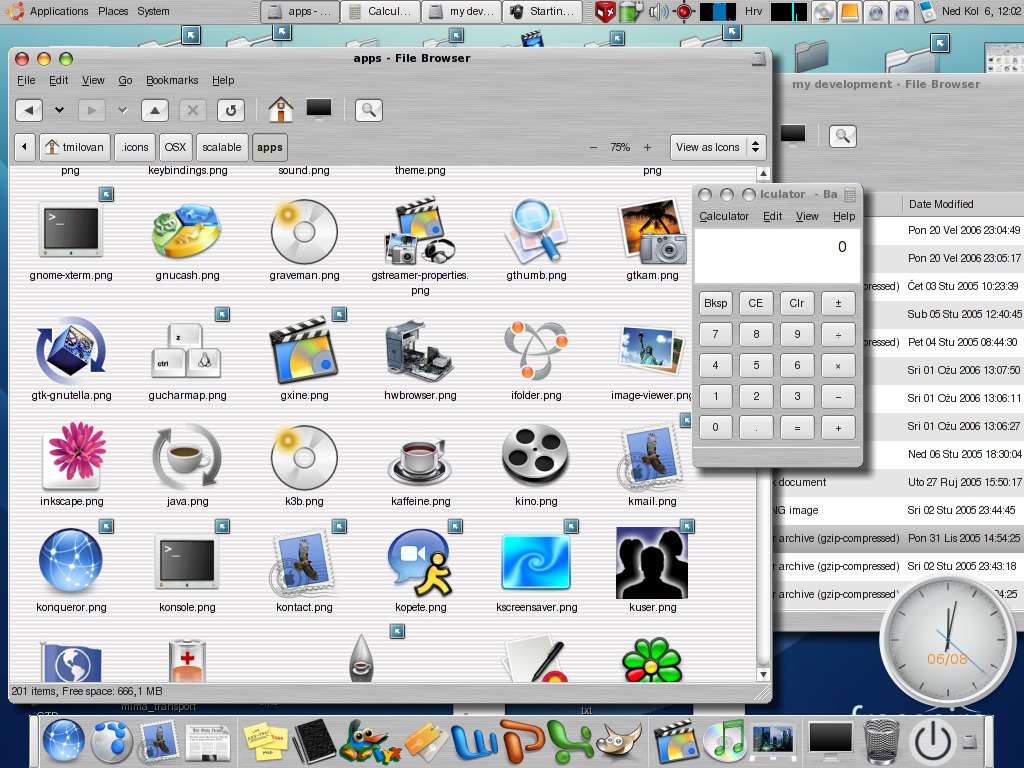Viewport: 1024px width, 768px height.
Task: Zoom out with the minus button
Action: (x=593, y=148)
